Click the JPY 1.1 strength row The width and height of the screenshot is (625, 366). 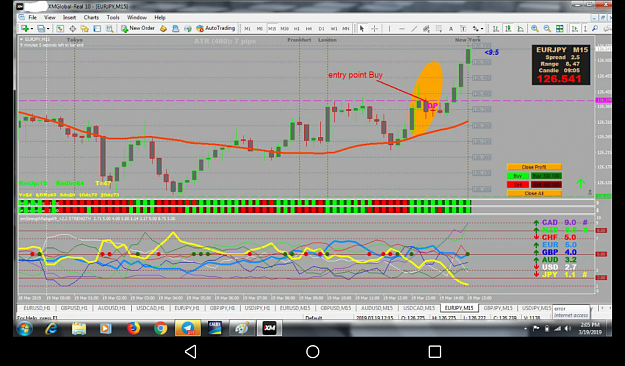[x=561, y=275]
